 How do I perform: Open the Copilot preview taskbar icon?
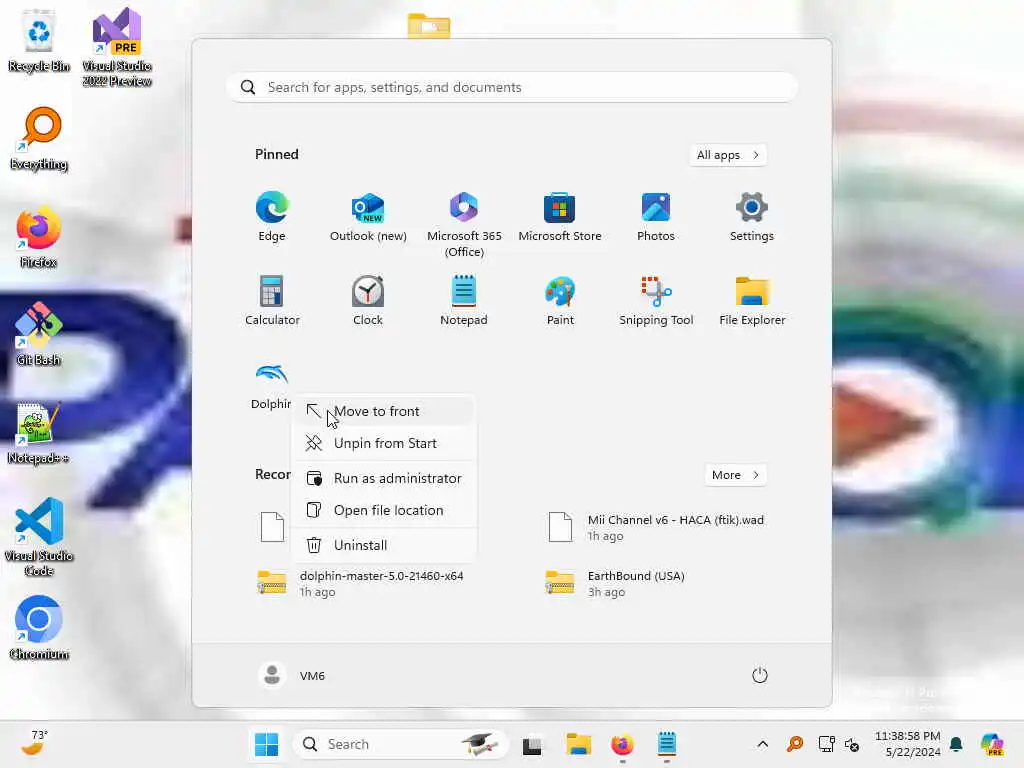(993, 744)
